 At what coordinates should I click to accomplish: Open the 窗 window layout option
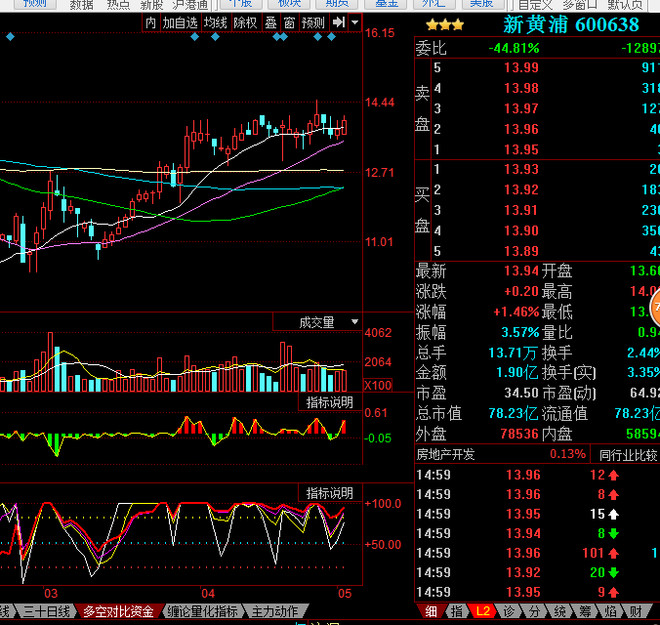(x=289, y=23)
